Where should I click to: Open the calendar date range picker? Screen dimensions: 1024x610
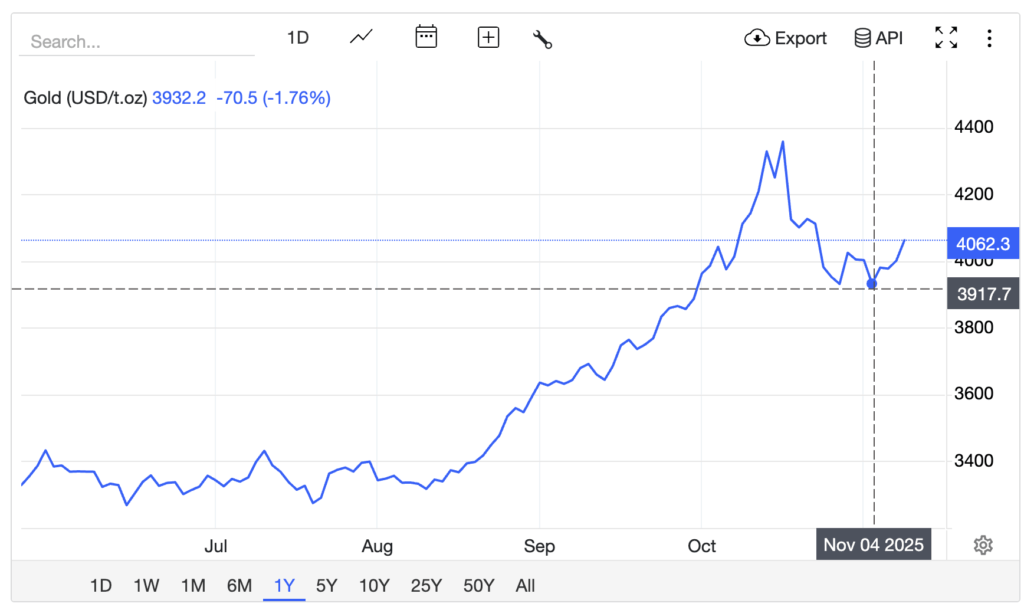426,38
